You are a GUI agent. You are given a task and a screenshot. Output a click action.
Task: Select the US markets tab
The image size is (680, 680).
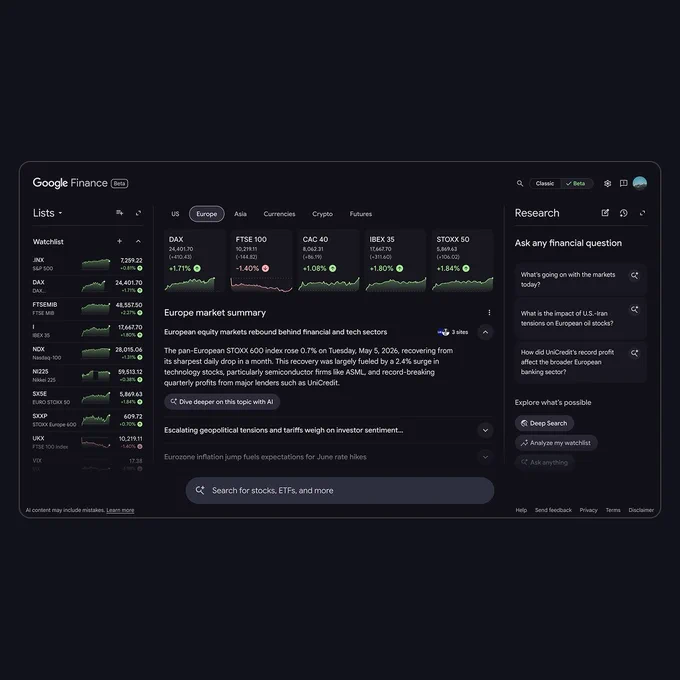point(175,214)
